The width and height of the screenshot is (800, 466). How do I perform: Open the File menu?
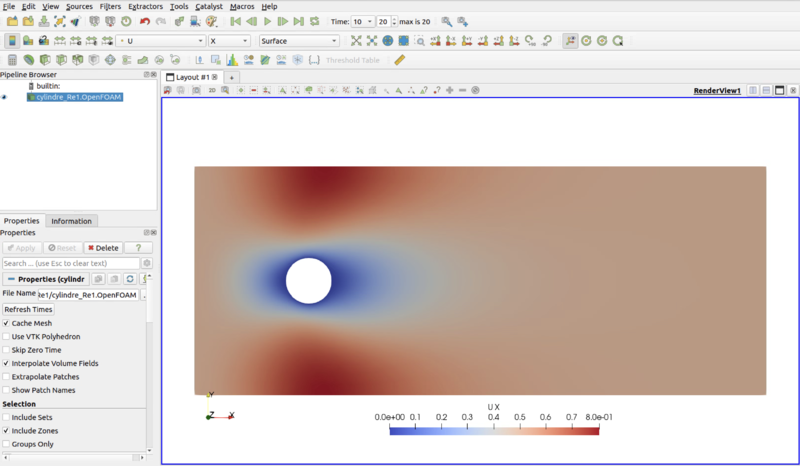click(9, 6)
